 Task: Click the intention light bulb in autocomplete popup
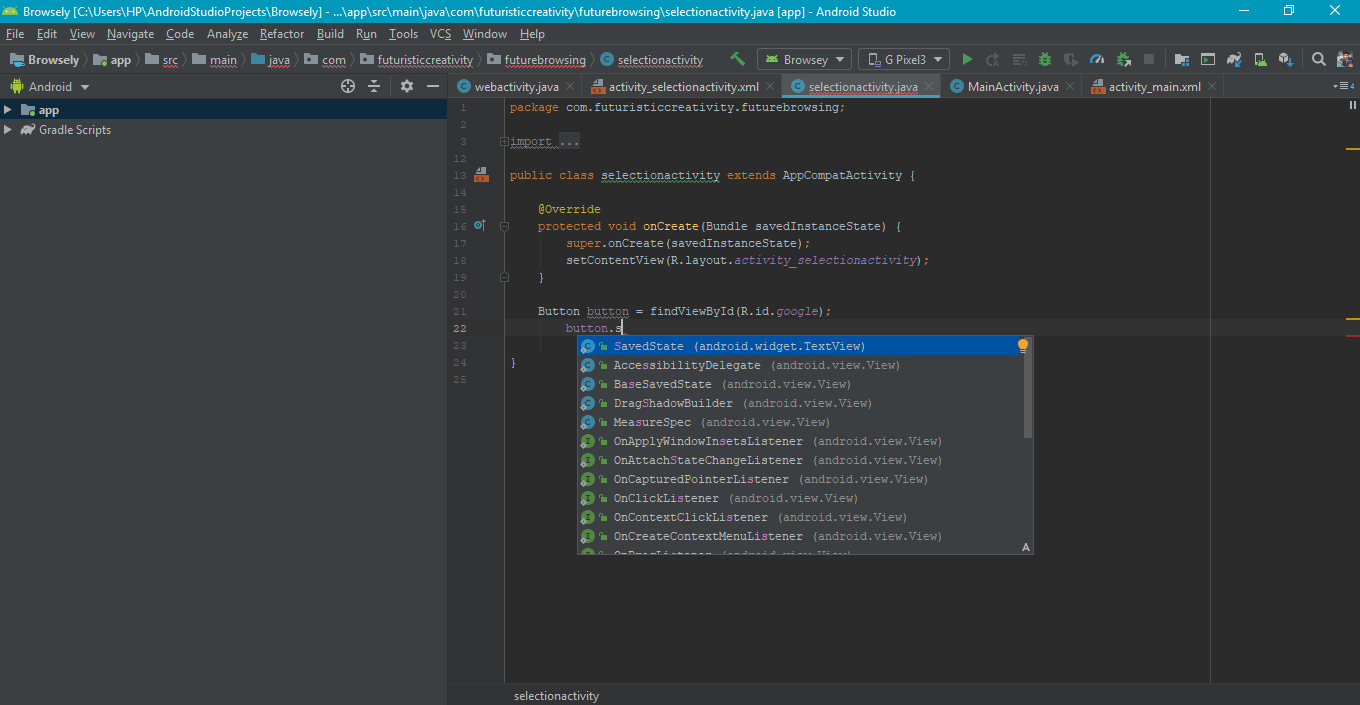(1022, 346)
